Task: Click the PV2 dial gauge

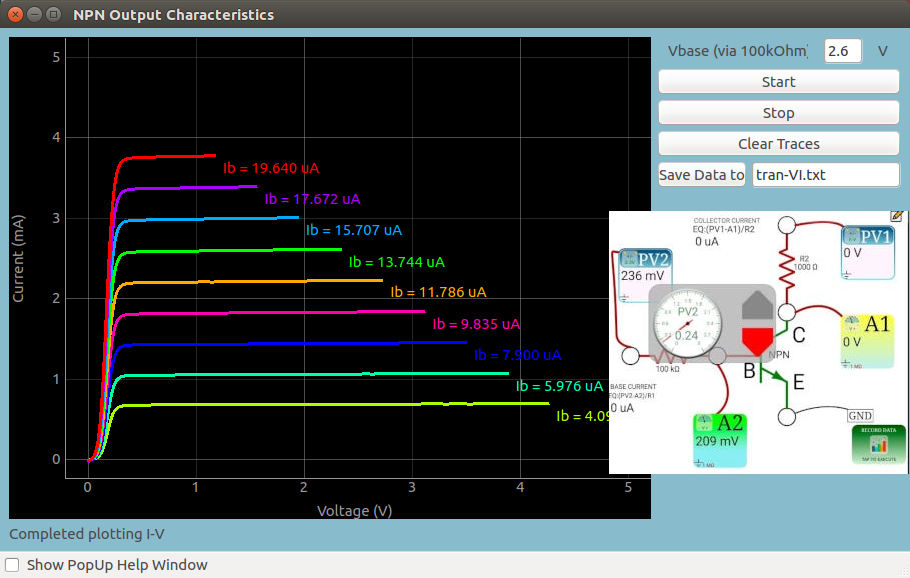Action: point(687,330)
